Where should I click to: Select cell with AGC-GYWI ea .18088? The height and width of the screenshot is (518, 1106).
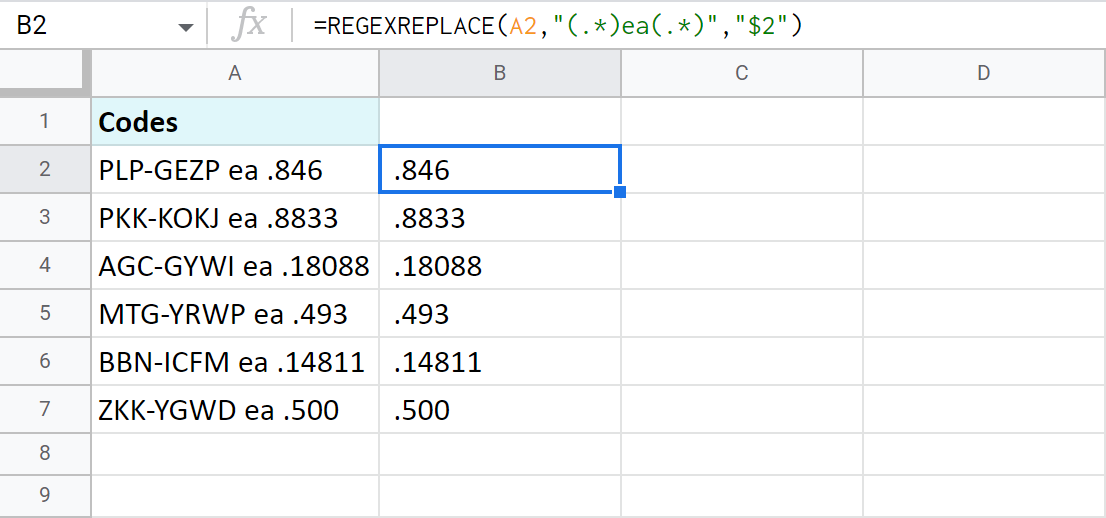pos(235,266)
